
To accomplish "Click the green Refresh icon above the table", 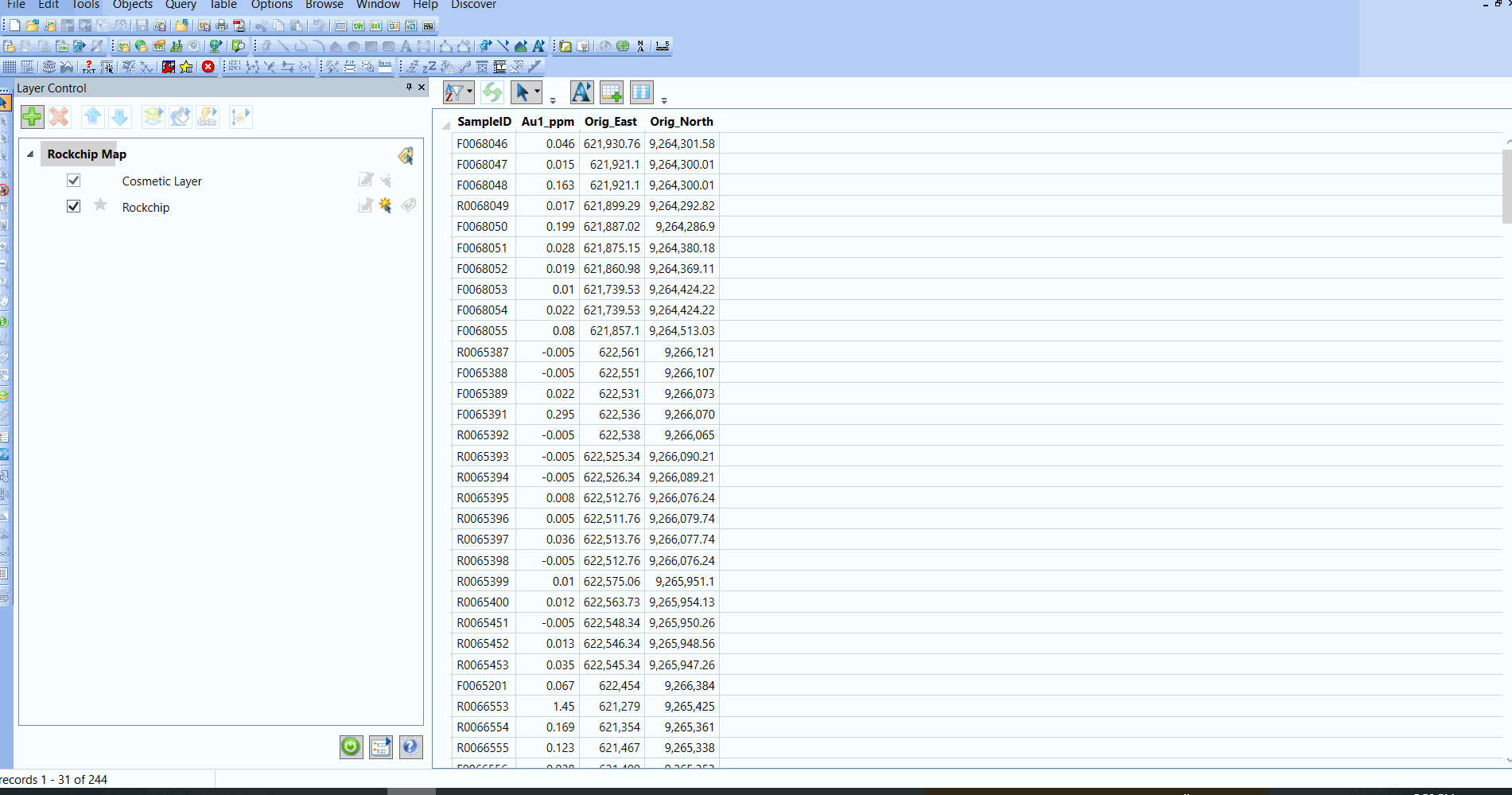I will click(492, 92).
